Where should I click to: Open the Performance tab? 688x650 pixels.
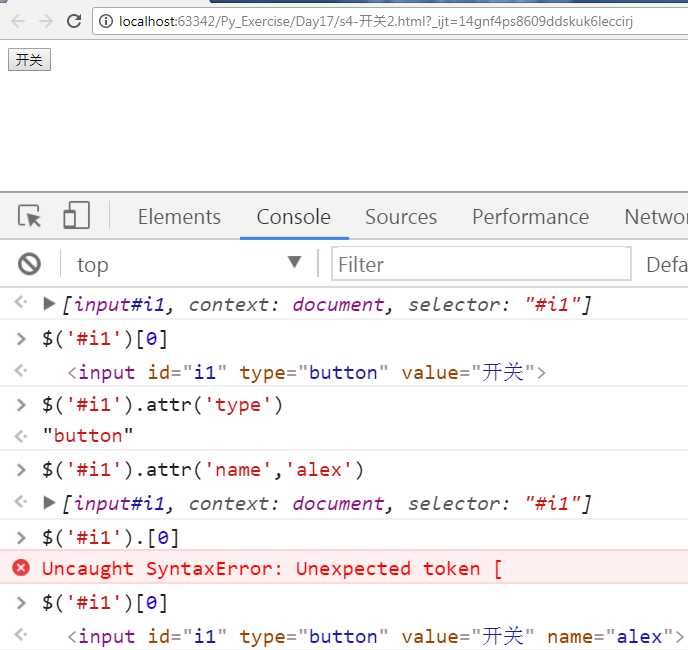coord(530,217)
